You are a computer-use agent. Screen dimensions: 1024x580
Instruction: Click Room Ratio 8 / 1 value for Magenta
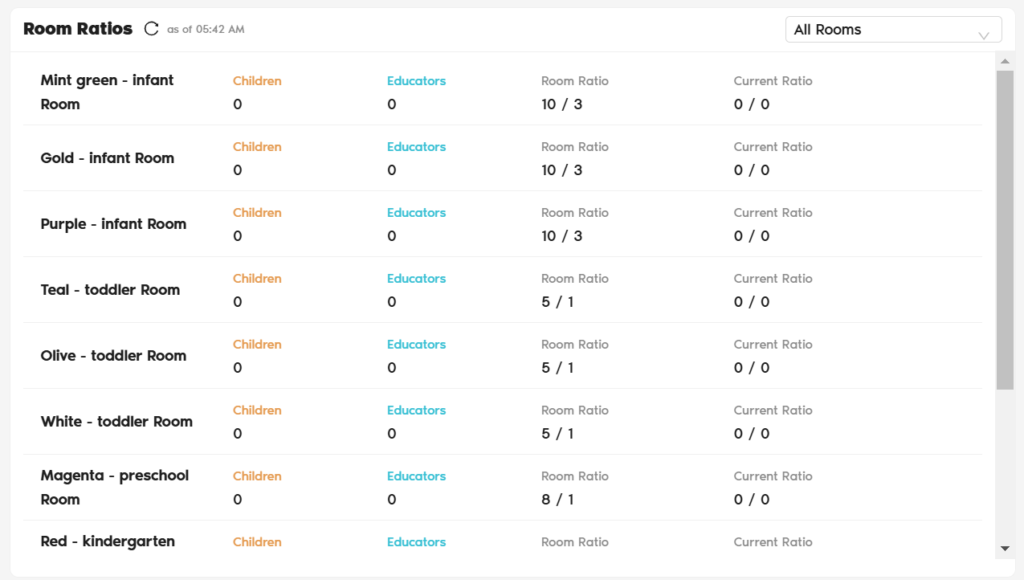(557, 500)
